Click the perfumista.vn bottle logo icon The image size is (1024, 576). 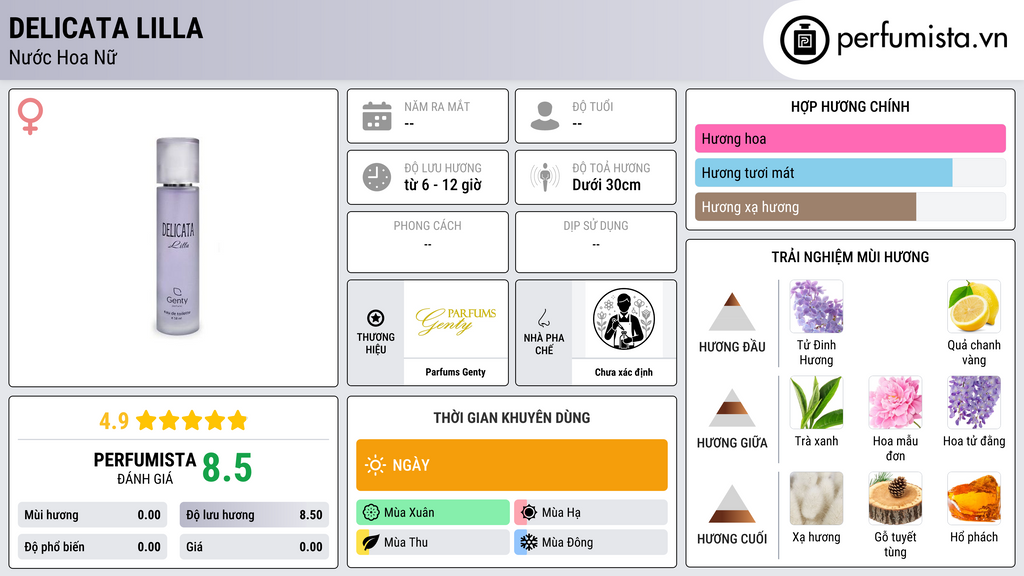click(x=805, y=40)
